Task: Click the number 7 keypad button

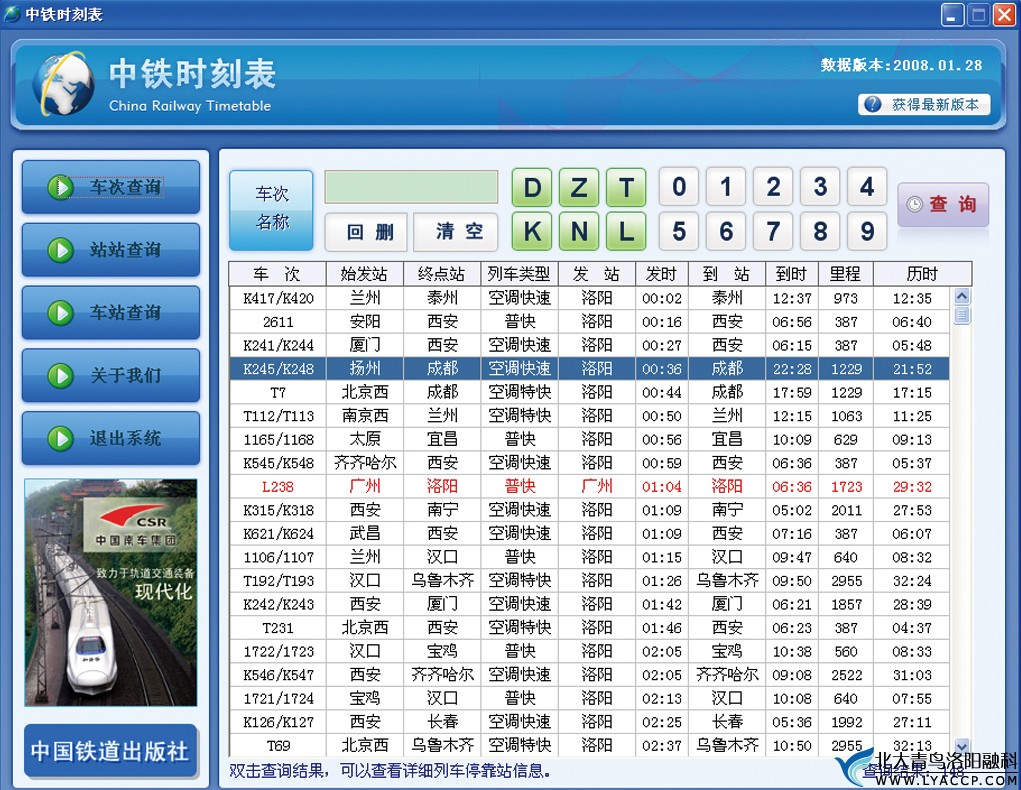Action: pos(773,232)
